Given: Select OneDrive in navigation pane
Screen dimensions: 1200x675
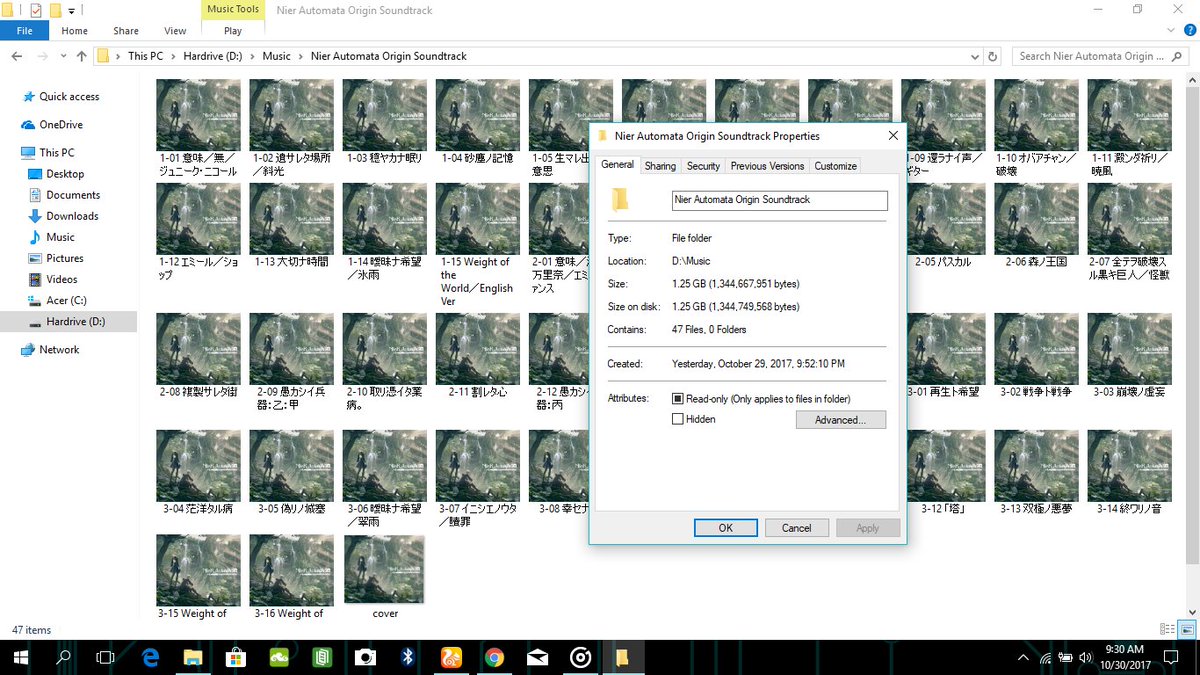Looking at the screenshot, I should 60,125.
